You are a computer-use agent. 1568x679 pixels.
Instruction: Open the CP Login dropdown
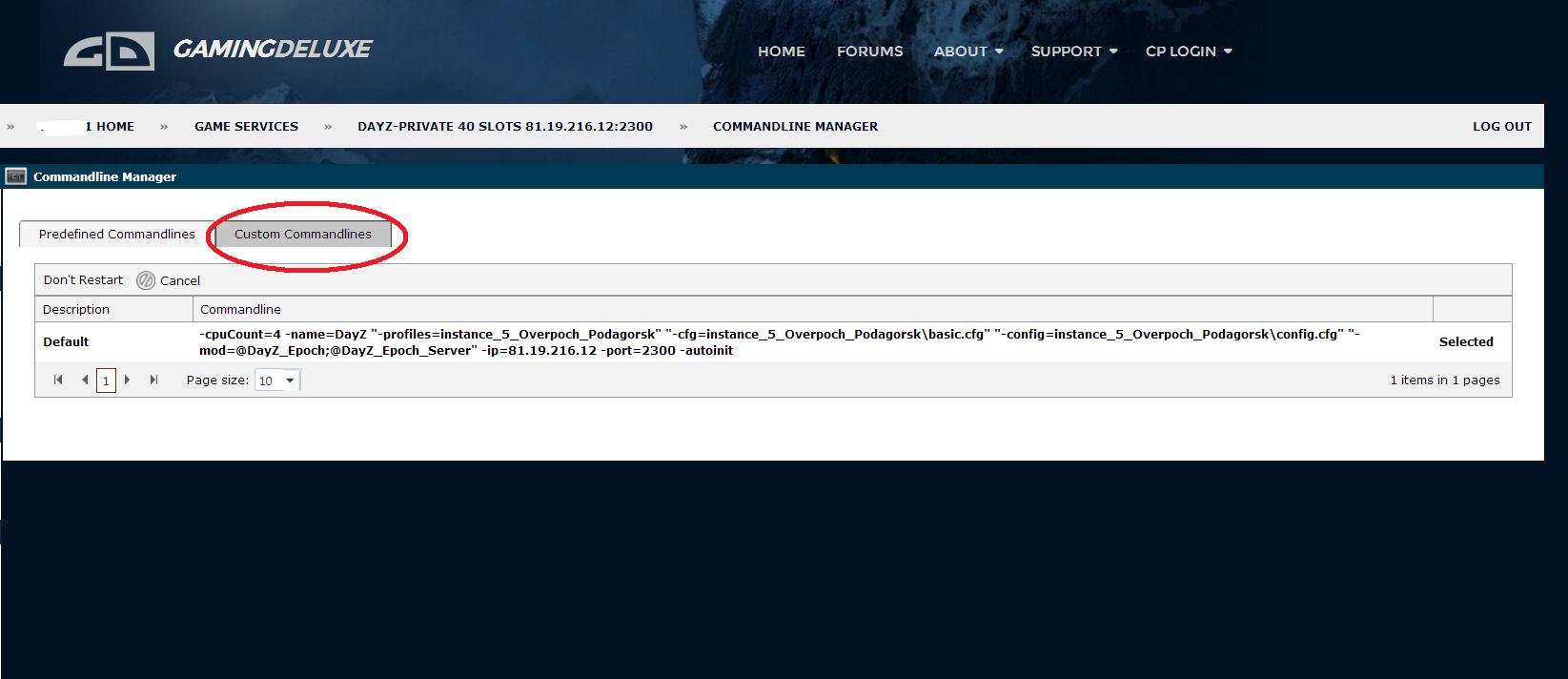(x=1188, y=51)
